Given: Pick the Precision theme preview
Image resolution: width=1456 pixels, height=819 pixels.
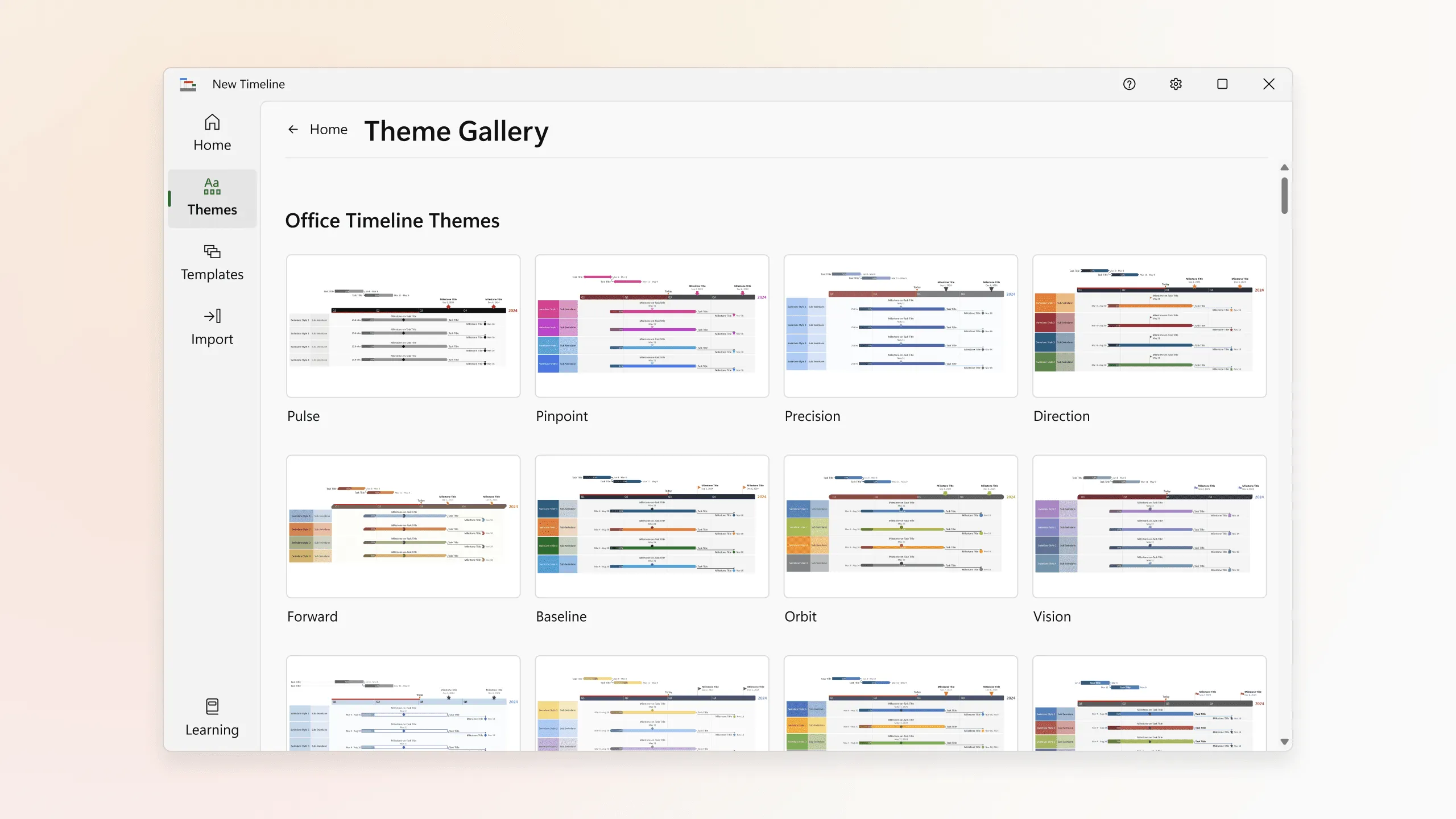Looking at the screenshot, I should point(900,326).
